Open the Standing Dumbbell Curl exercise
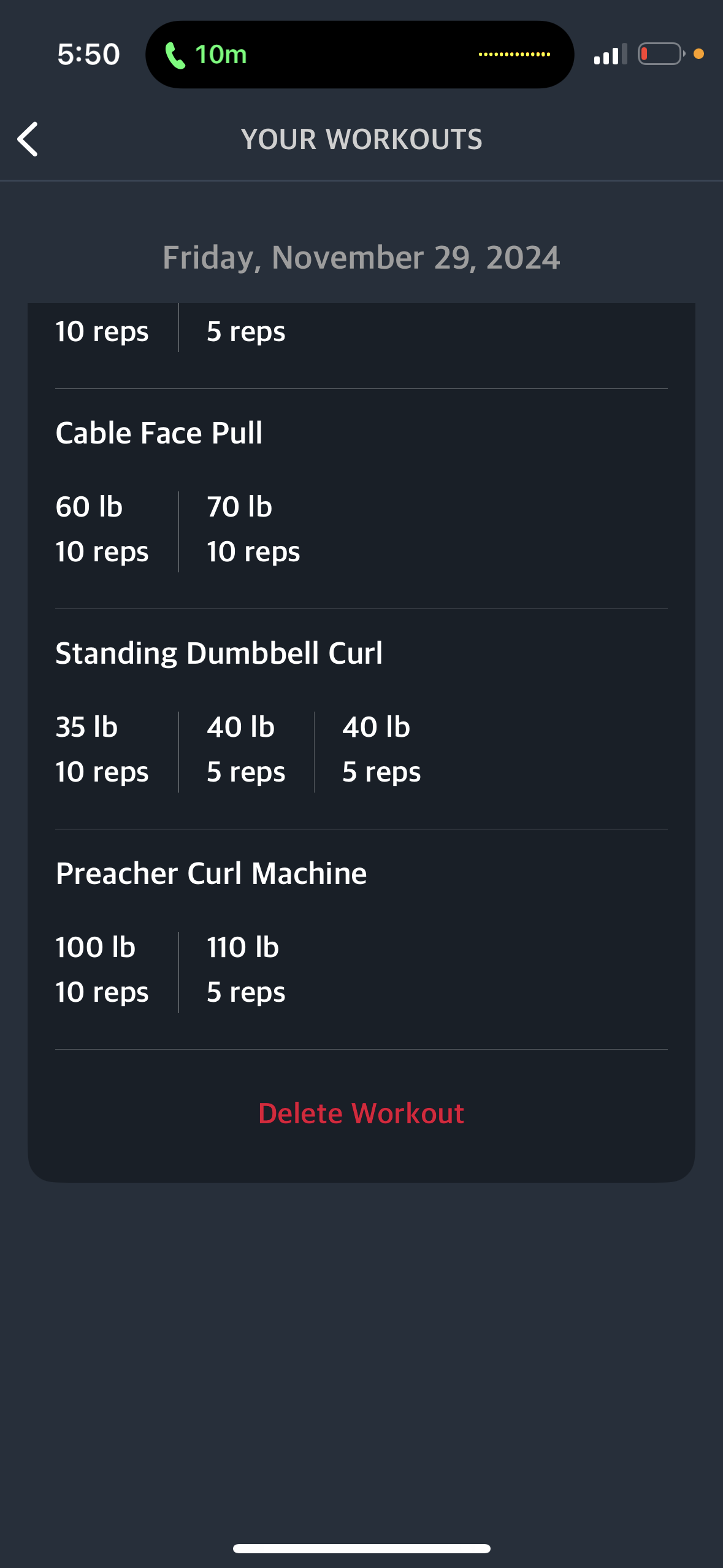 219,653
